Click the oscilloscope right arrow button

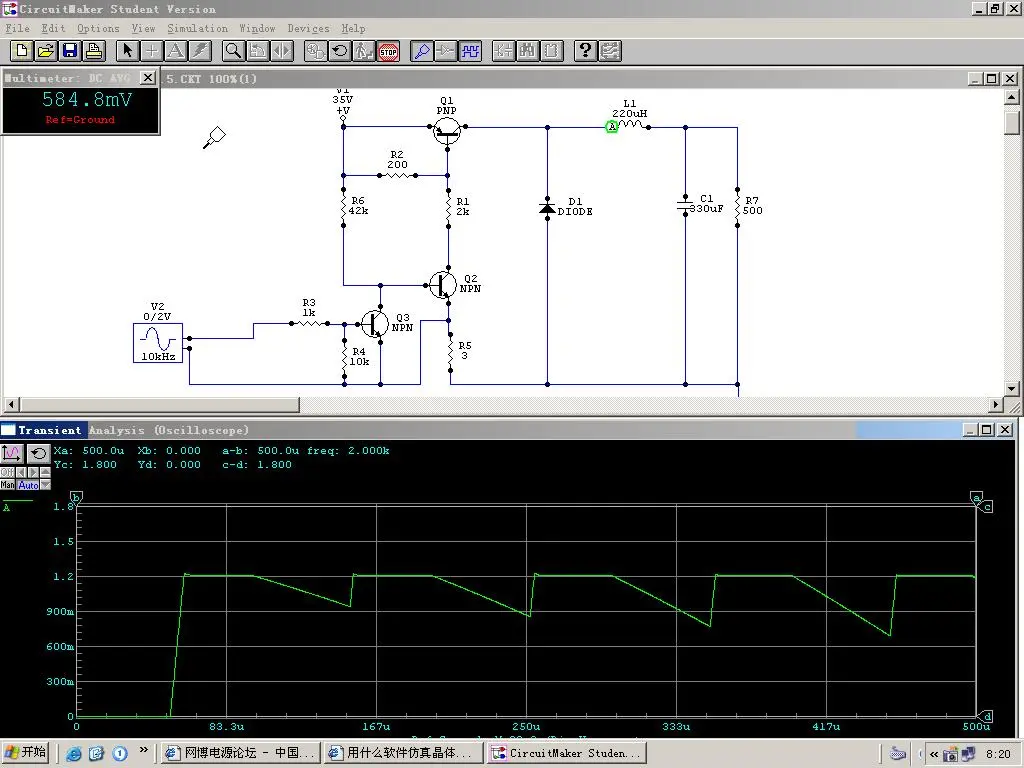coord(33,472)
